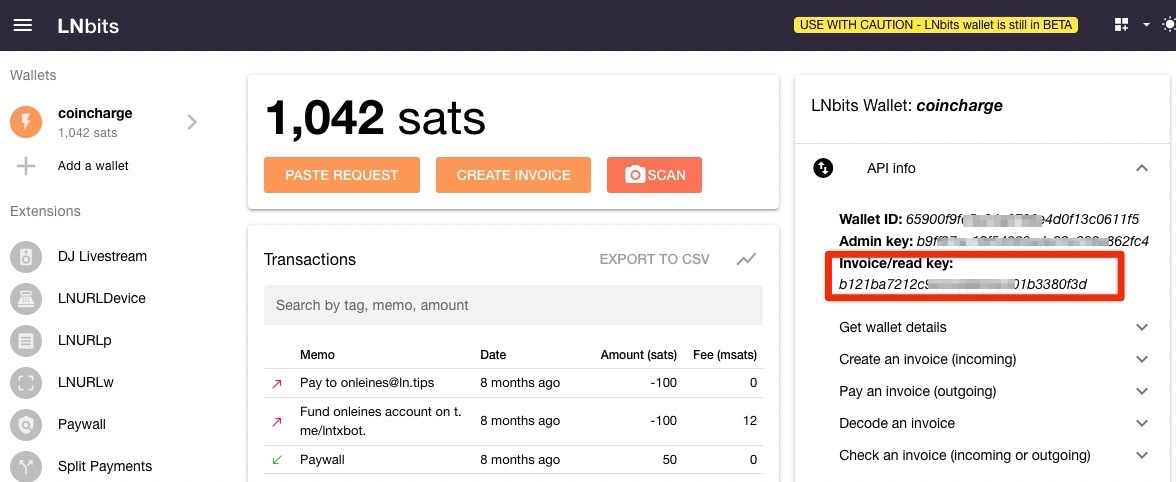Click the LNURLw extension icon
The width and height of the screenshot is (1176, 482).
tap(26, 382)
